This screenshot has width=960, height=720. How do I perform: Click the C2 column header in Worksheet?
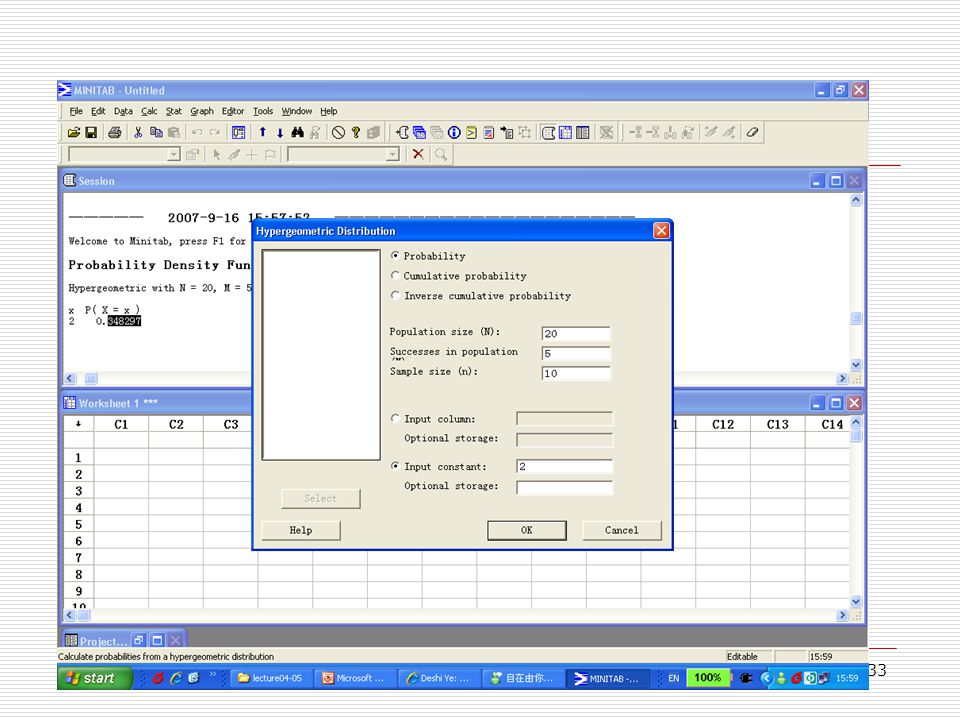click(176, 424)
